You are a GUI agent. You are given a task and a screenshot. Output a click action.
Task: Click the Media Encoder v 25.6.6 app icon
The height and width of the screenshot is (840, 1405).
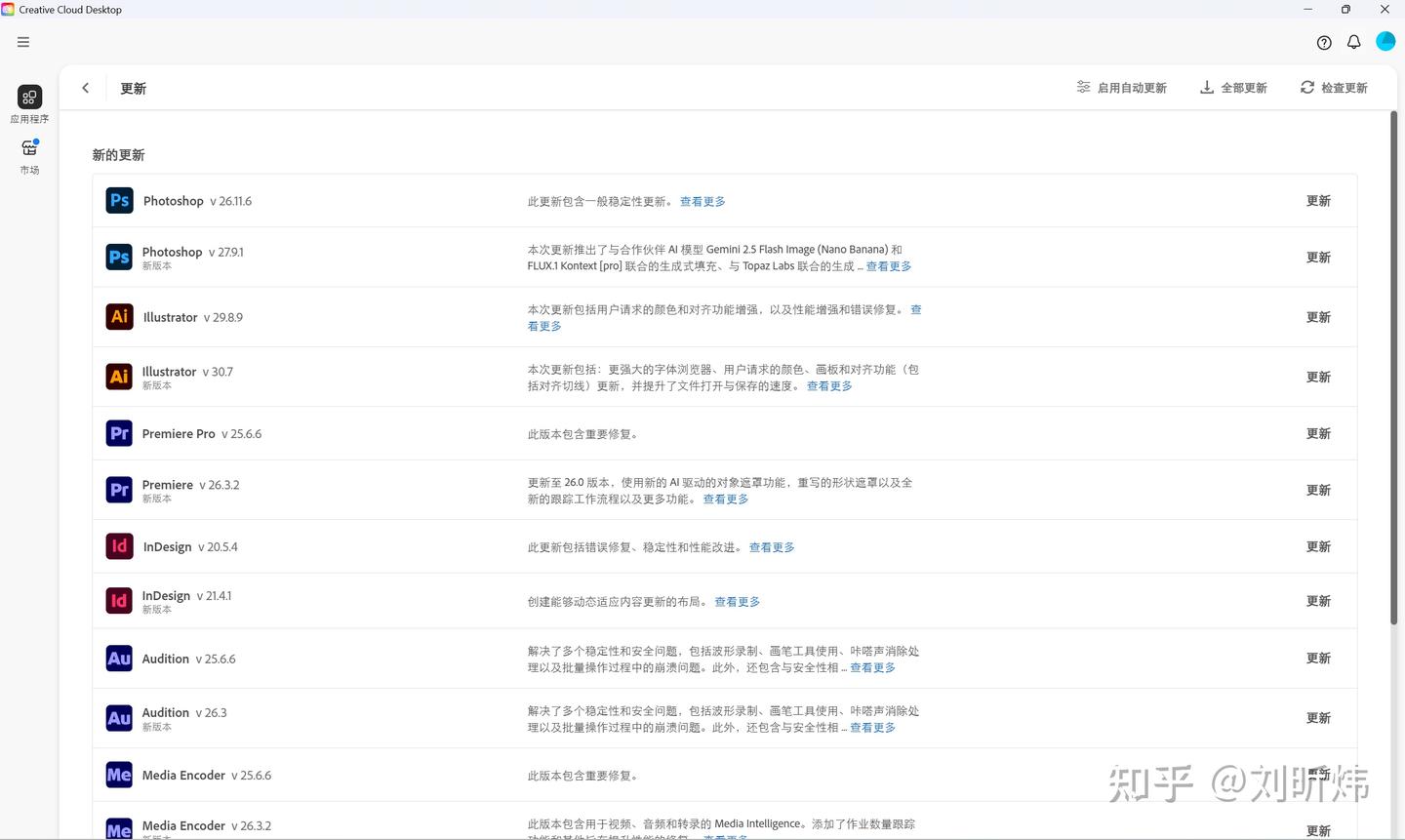click(119, 776)
